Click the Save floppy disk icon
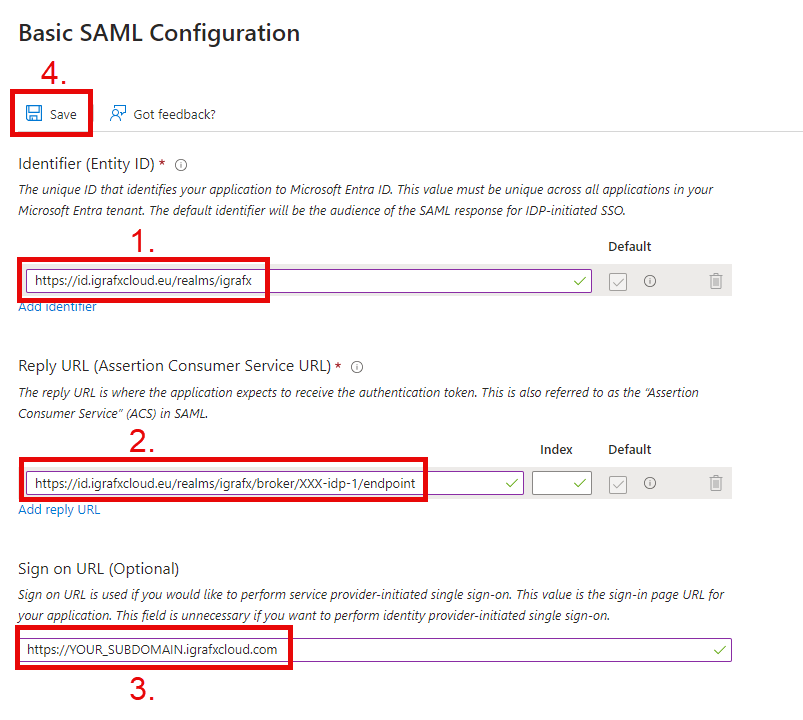Screen dimensions: 803x720 coord(34,114)
